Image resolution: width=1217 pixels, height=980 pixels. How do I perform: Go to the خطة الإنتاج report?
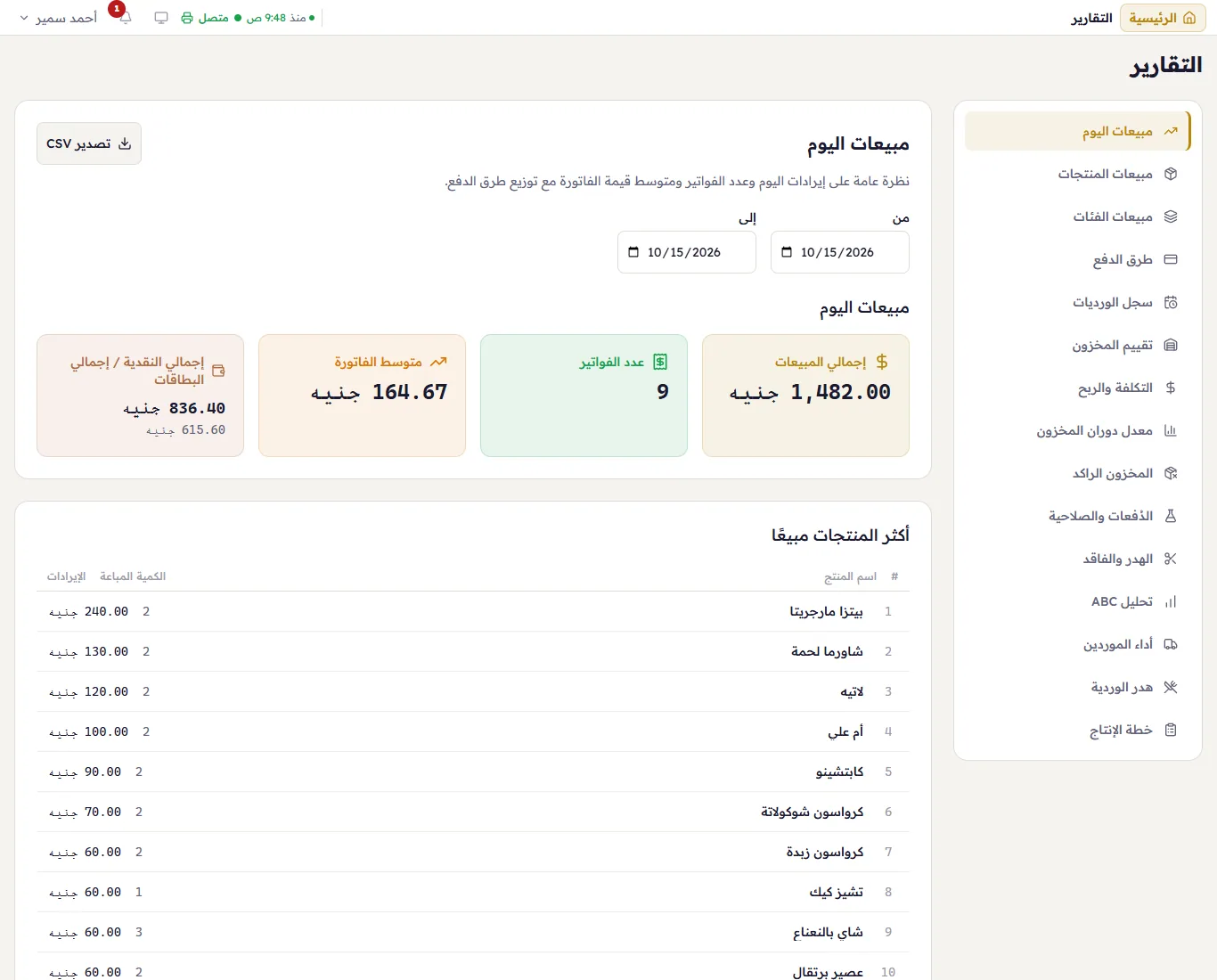pos(1077,730)
